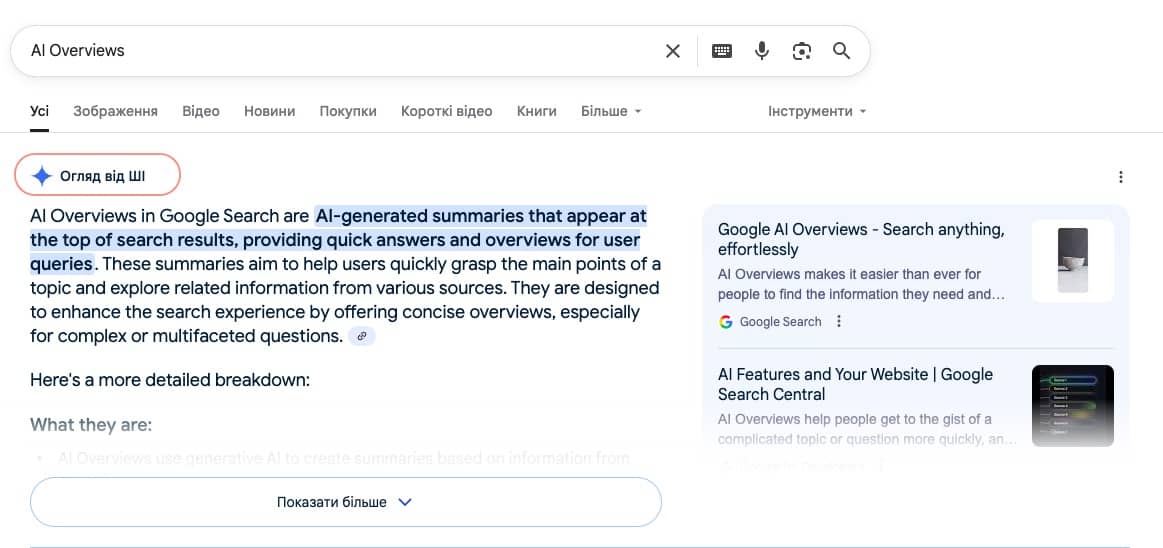Click the magnifying glass search icon

[841, 51]
